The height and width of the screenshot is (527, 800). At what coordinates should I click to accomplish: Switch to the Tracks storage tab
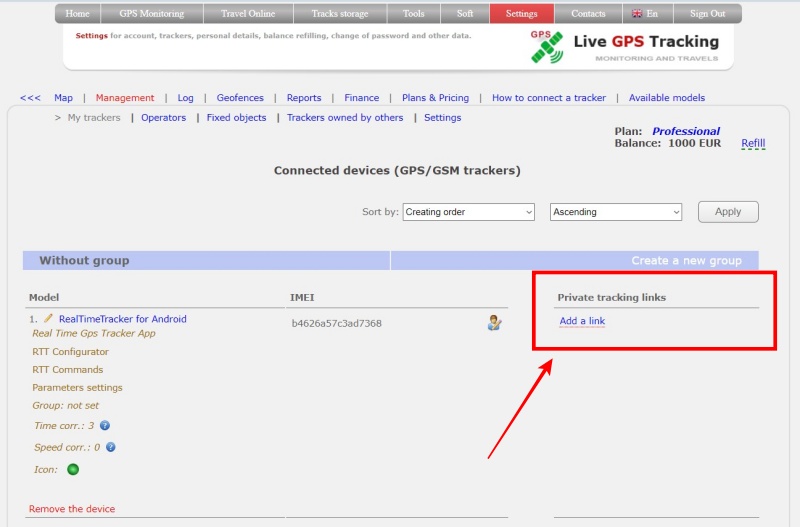pos(340,14)
